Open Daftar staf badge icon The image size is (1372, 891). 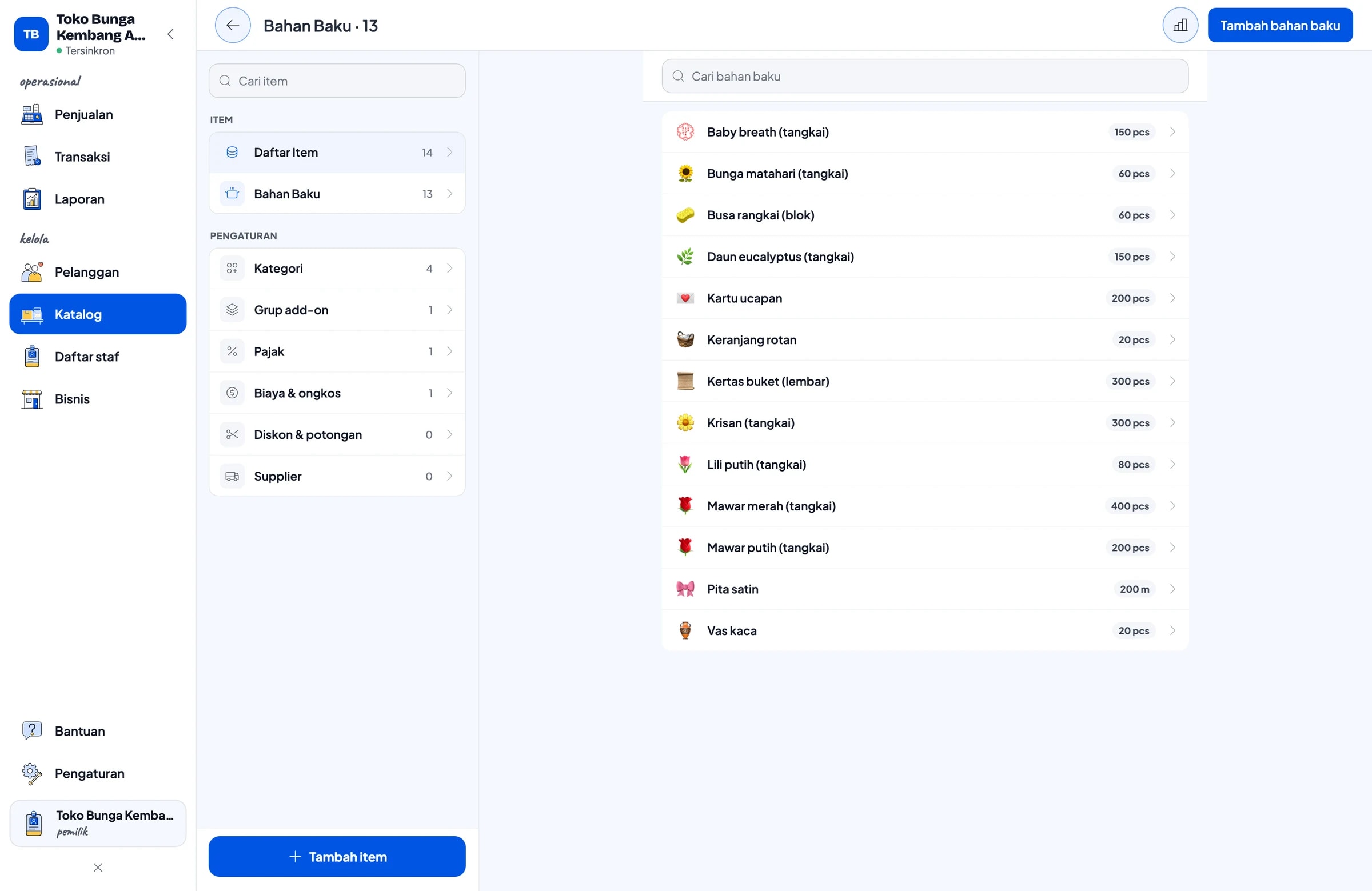(x=31, y=357)
